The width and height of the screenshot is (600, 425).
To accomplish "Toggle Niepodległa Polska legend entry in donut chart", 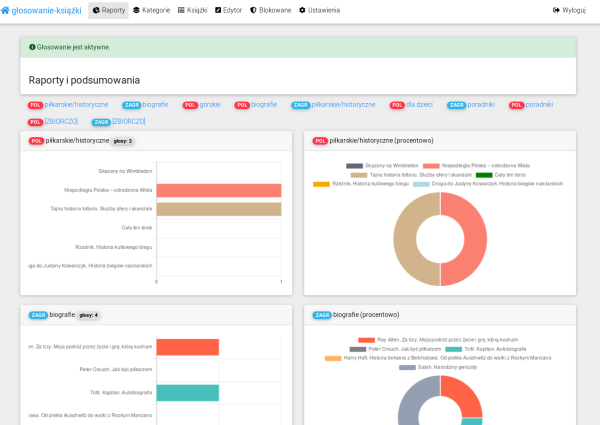I will [431, 165].
